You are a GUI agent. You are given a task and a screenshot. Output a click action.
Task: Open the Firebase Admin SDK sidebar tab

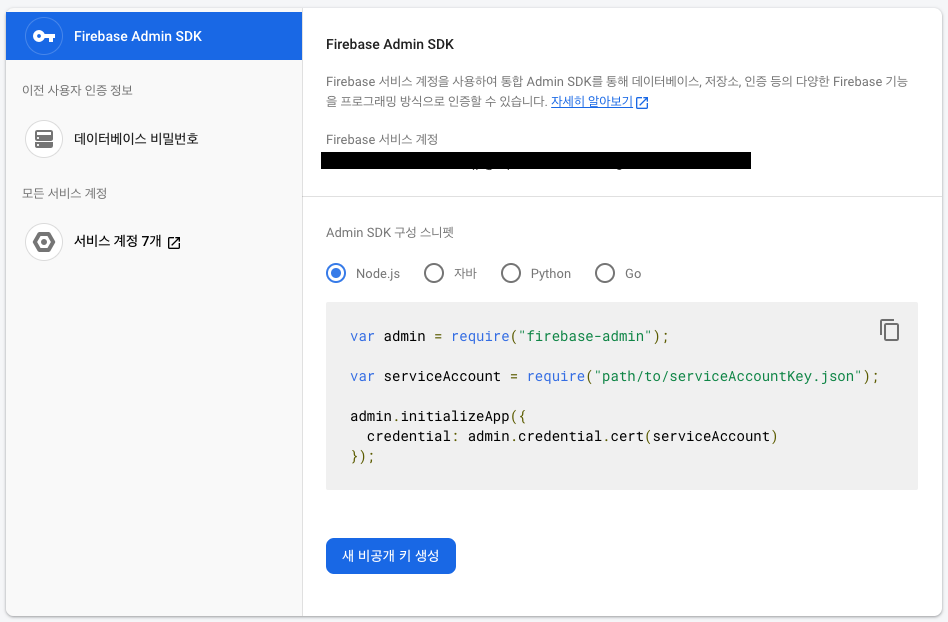[x=154, y=36]
